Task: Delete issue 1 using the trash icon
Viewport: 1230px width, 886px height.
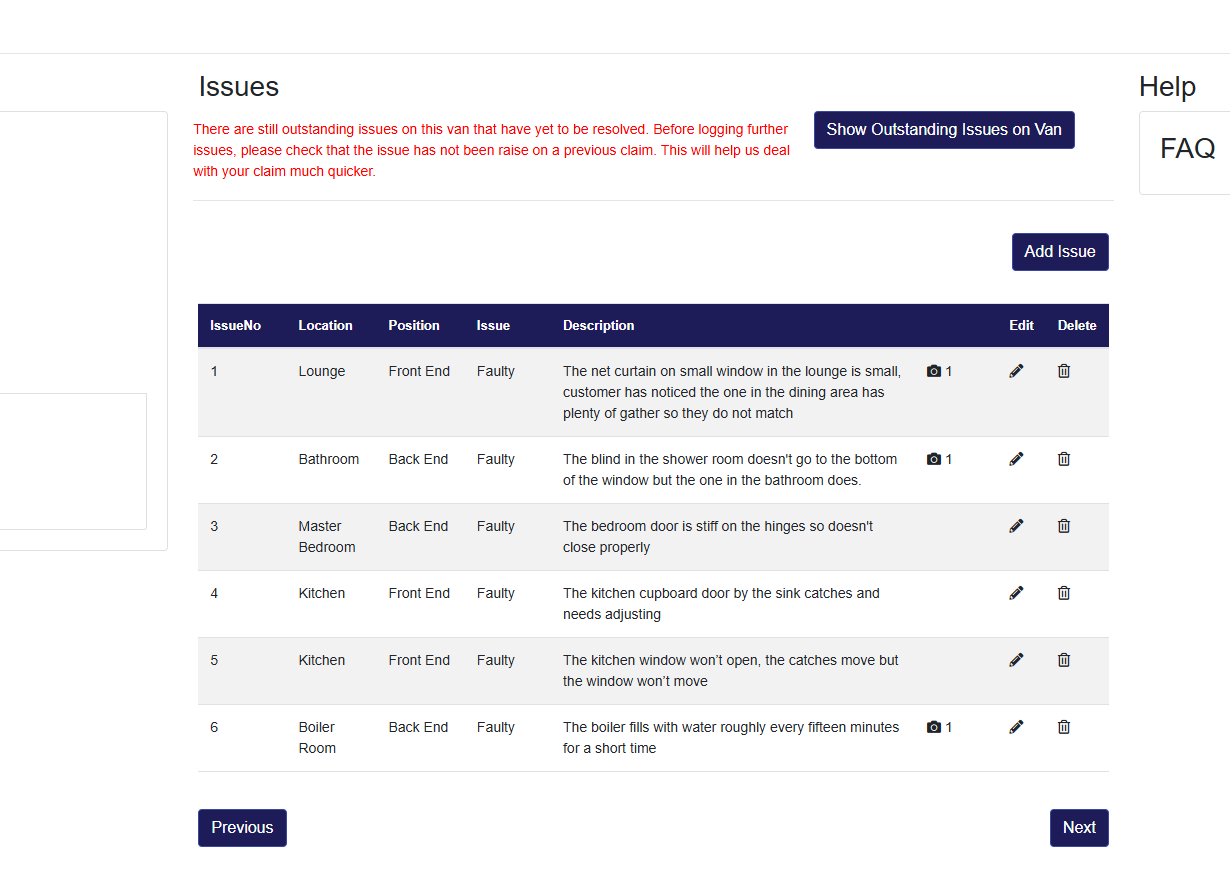Action: point(1064,371)
